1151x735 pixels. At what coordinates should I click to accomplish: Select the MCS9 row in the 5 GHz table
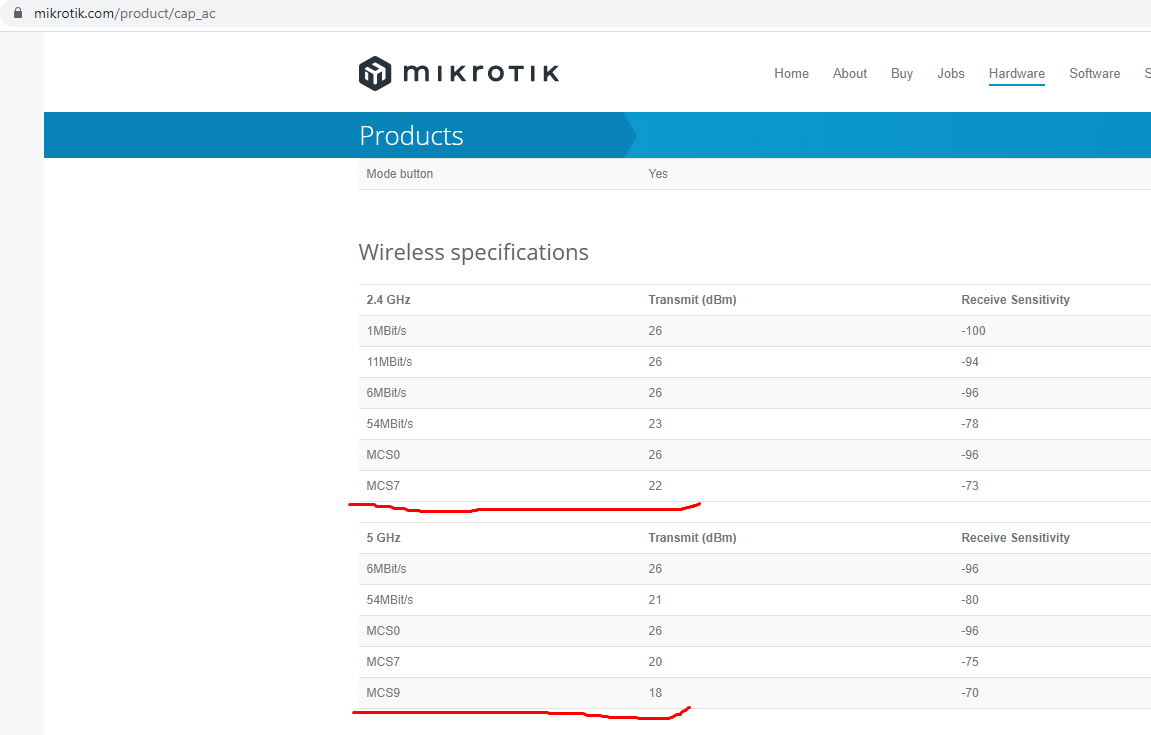[383, 692]
